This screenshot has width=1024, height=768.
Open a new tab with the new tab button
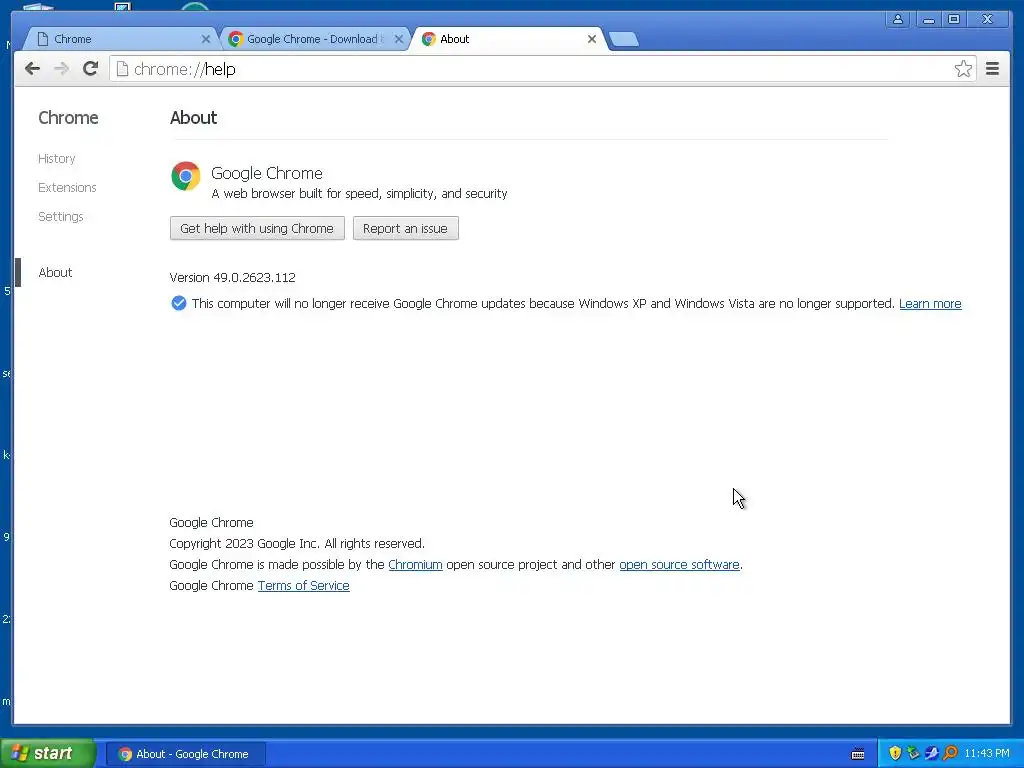tap(624, 39)
